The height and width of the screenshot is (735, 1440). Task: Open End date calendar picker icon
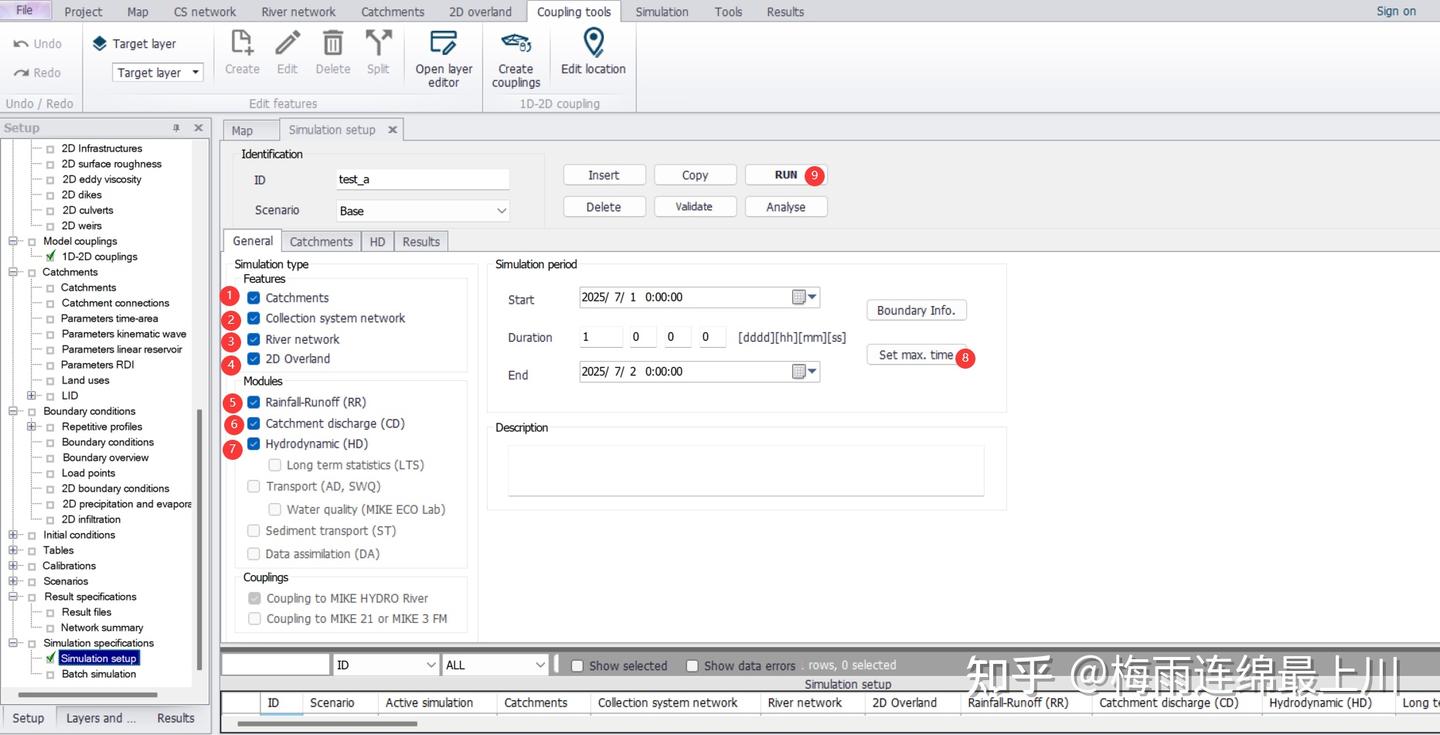point(805,371)
